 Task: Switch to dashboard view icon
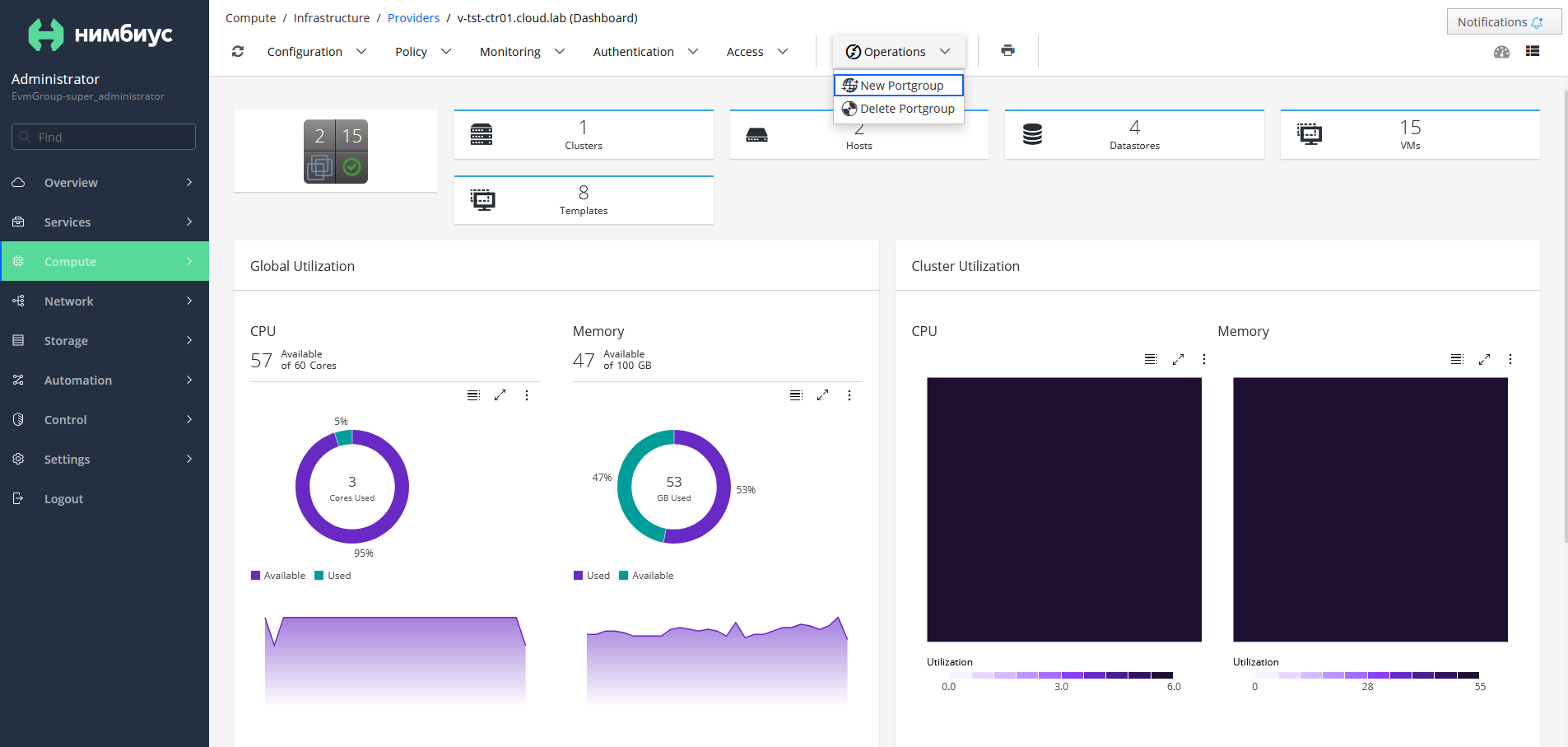point(1501,52)
